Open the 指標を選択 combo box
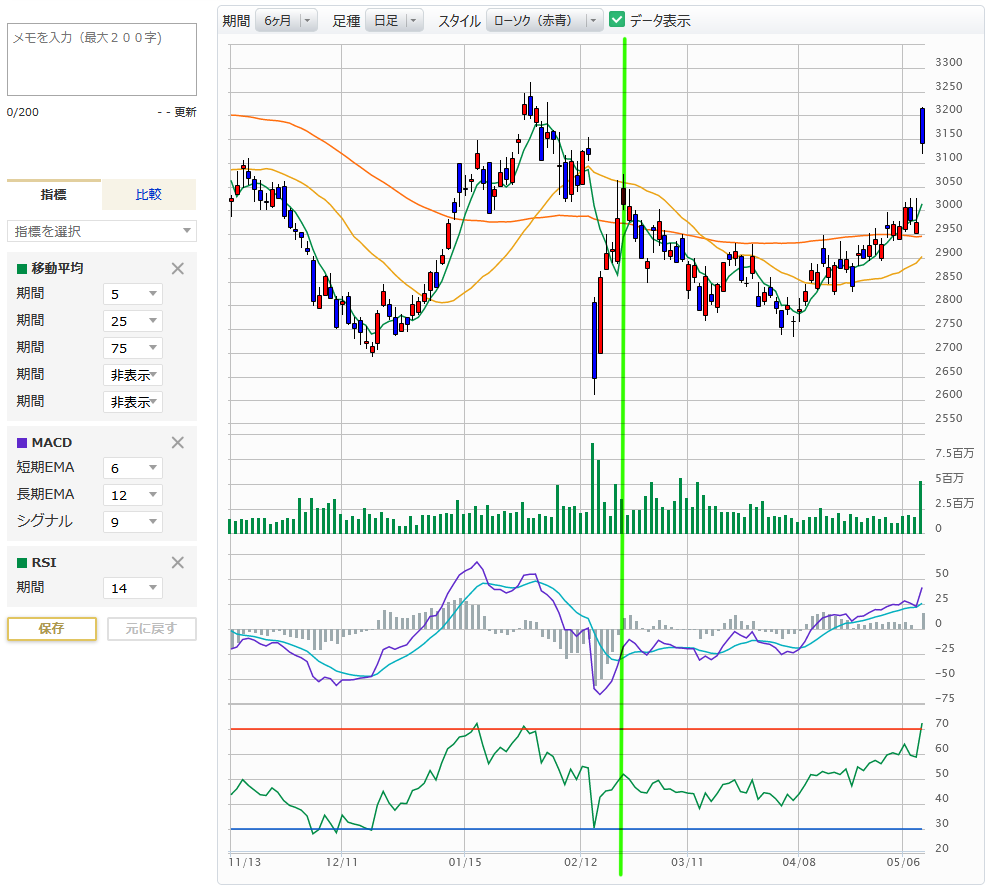Viewport: 987px width, 885px height. (x=102, y=231)
